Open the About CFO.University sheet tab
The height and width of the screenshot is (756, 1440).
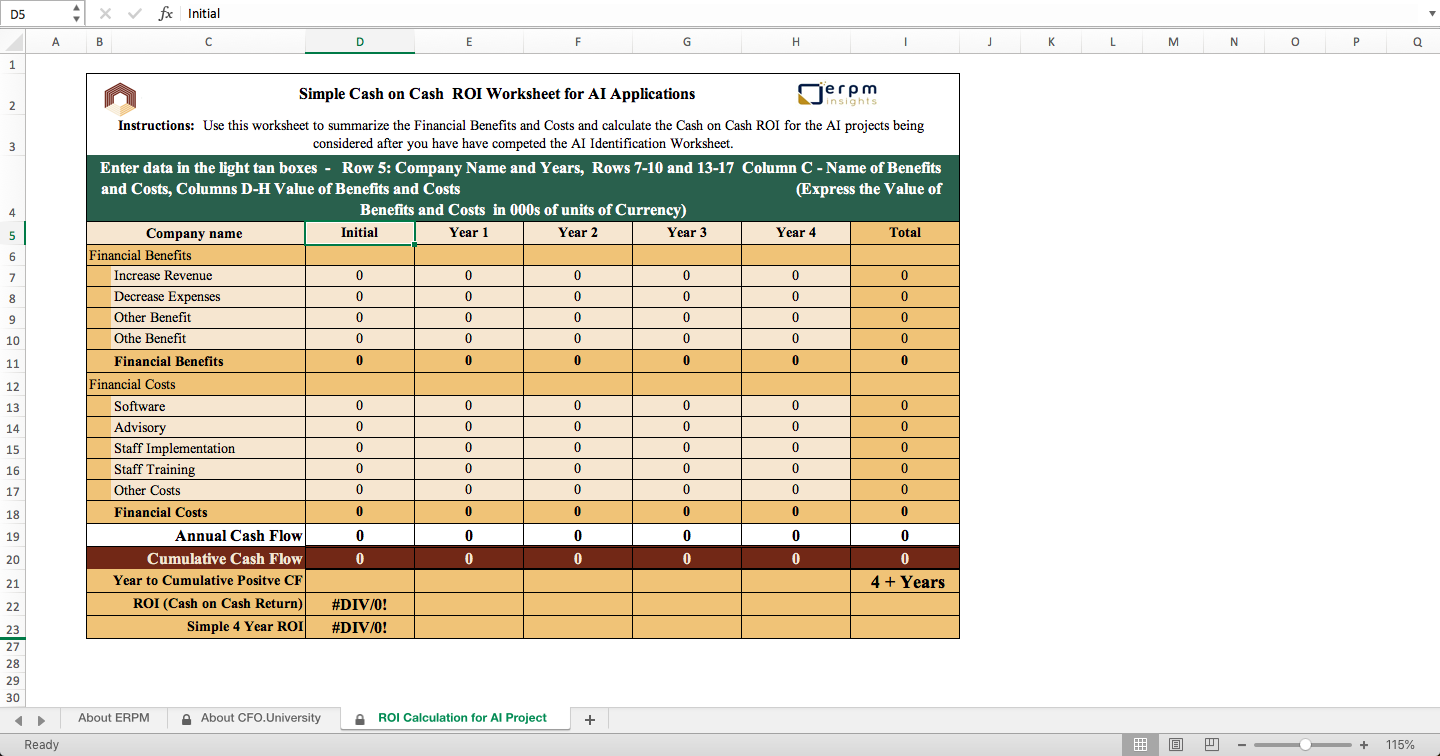[x=251, y=718]
